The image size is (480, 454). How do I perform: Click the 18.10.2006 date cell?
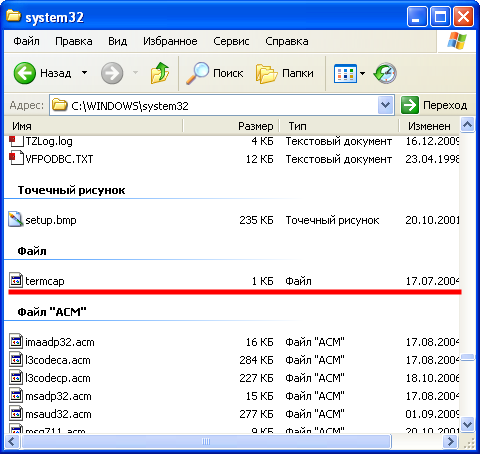tap(432, 378)
